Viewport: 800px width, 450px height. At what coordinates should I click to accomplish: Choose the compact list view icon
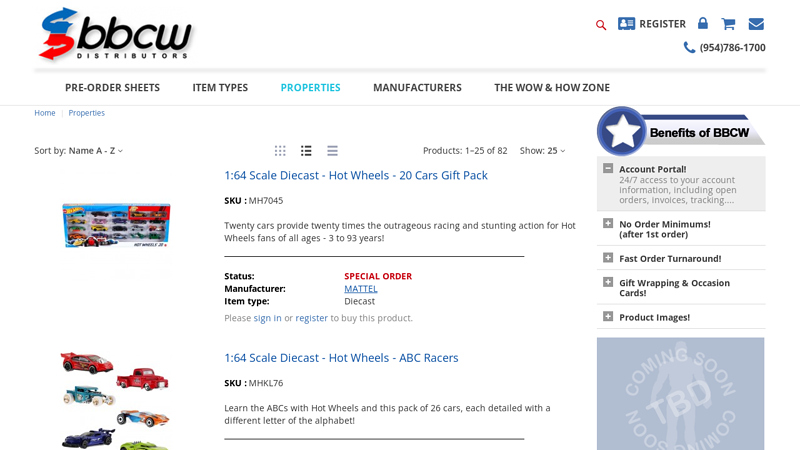coord(332,151)
